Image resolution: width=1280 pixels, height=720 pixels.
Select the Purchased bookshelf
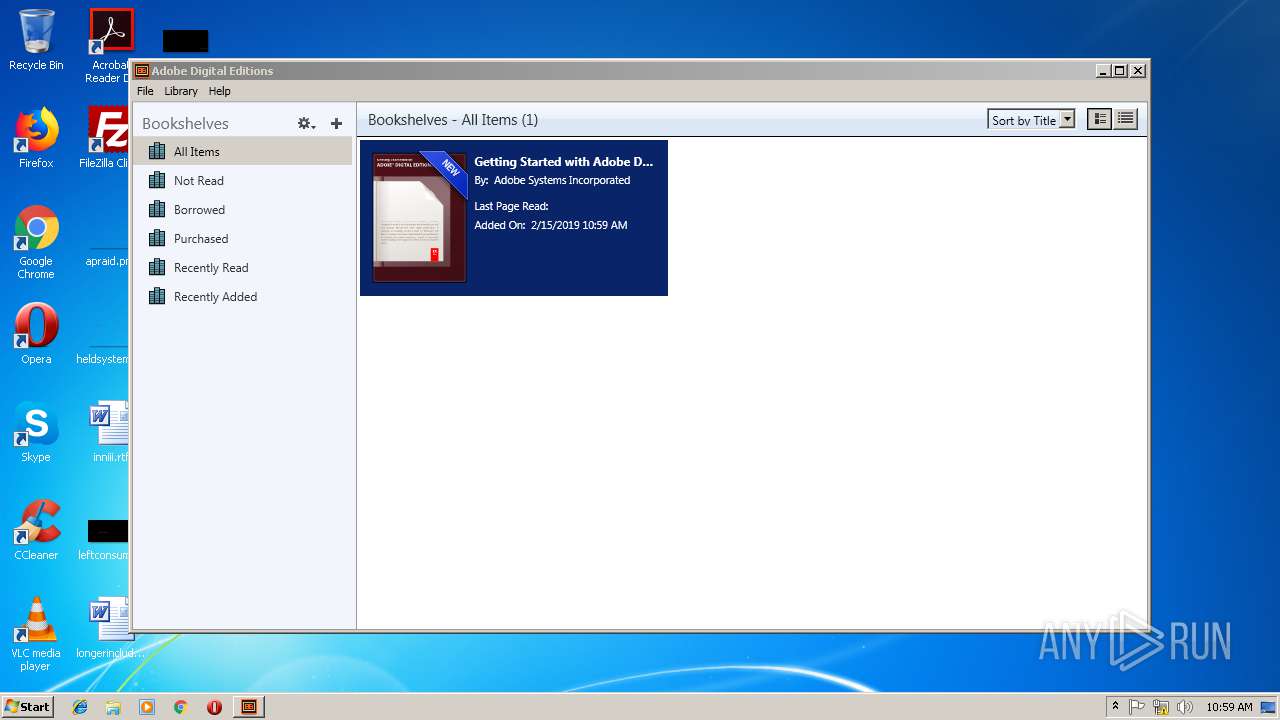coord(243,238)
